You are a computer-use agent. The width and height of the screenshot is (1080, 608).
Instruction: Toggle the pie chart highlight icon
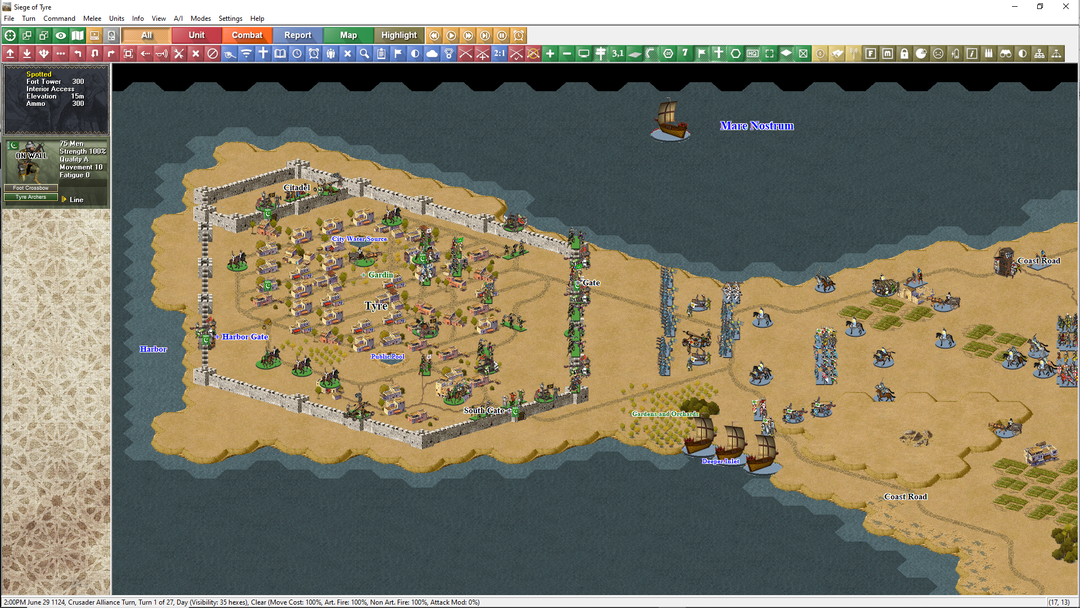tap(921, 53)
